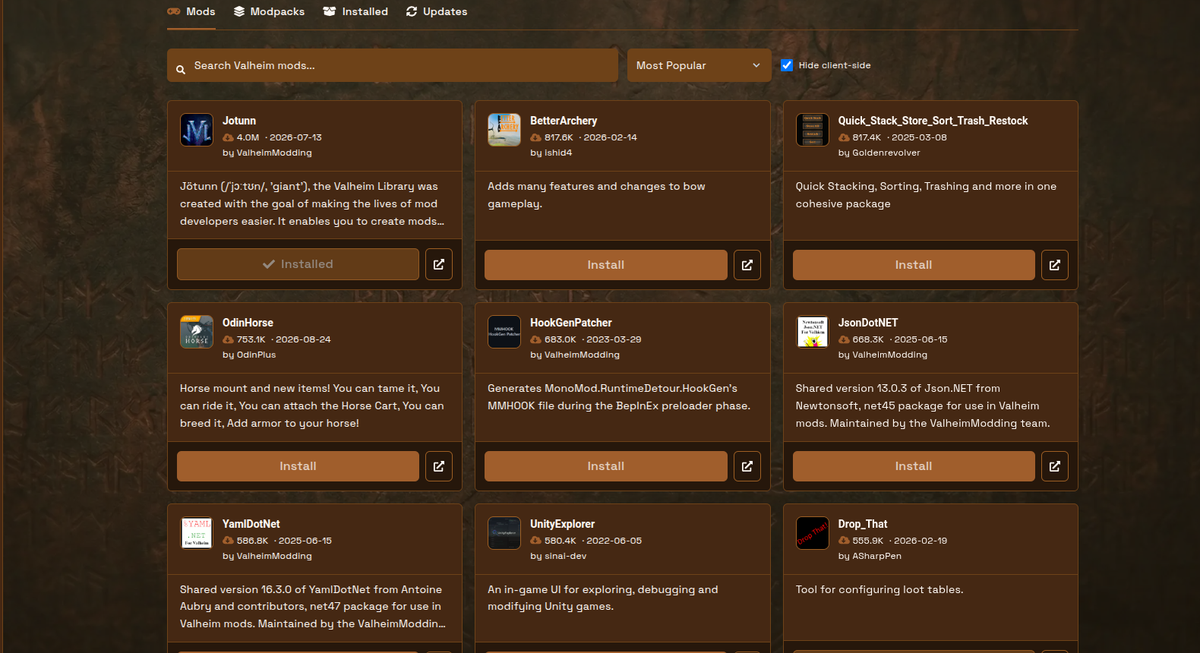
Task: Click the search magnifier icon
Action: click(x=181, y=70)
